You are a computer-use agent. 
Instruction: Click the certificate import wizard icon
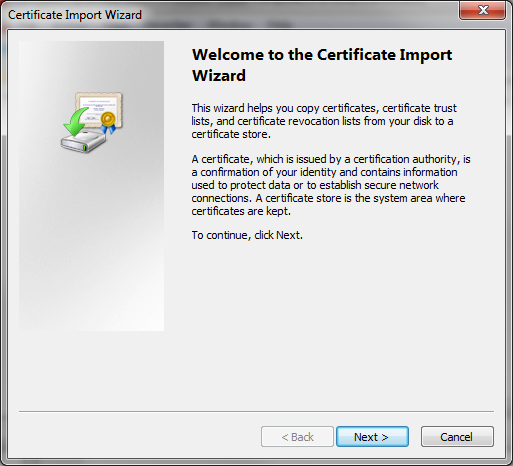click(92, 122)
